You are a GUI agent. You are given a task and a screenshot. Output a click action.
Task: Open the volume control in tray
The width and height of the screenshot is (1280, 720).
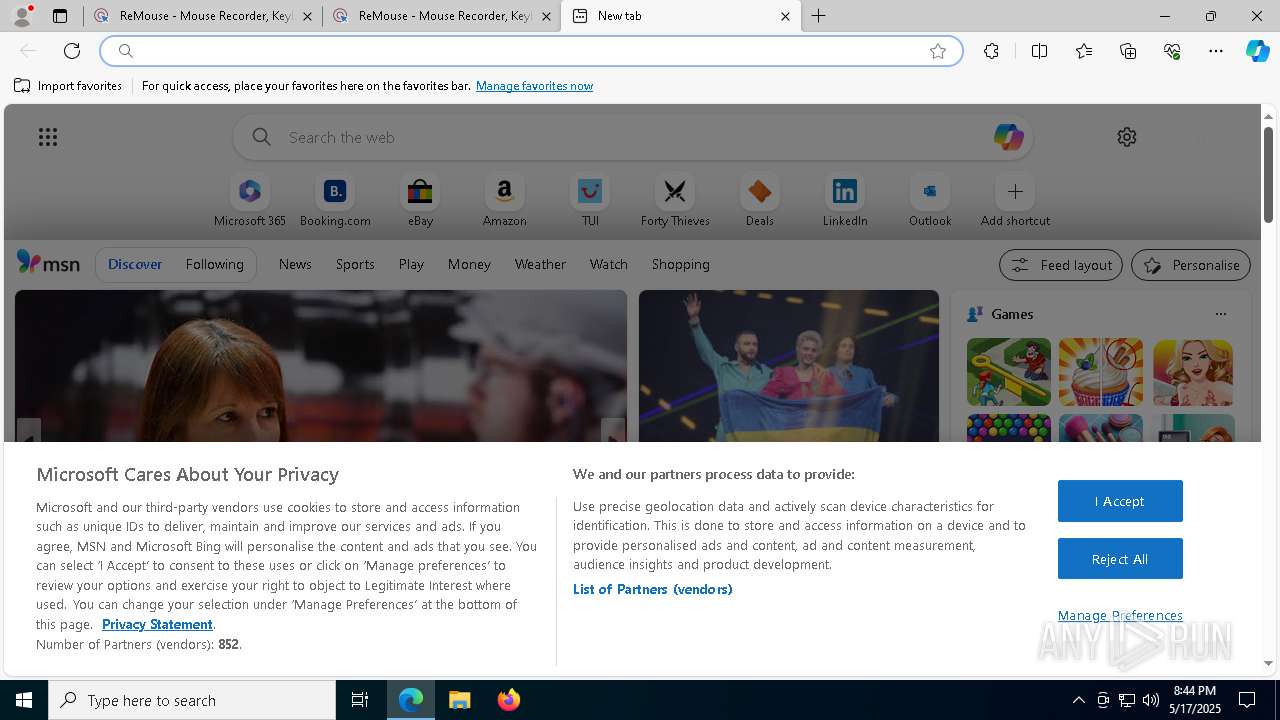[1151, 700]
